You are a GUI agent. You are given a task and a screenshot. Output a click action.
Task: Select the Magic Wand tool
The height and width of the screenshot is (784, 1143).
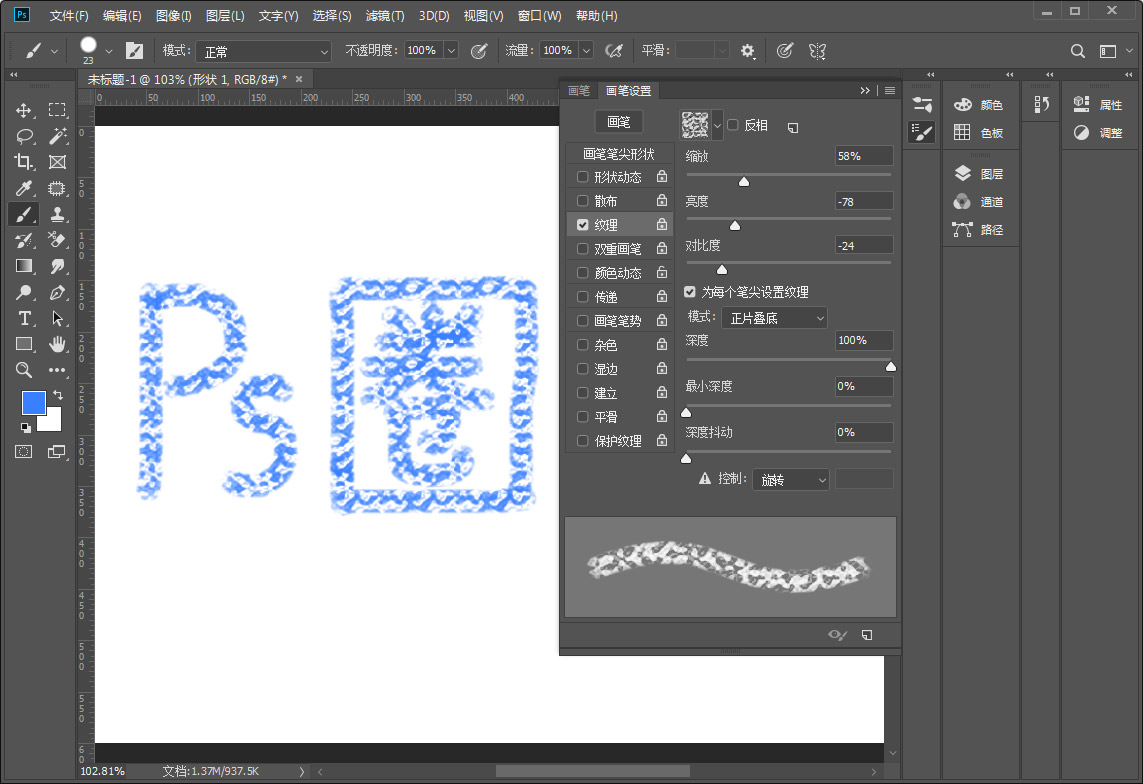click(x=57, y=136)
